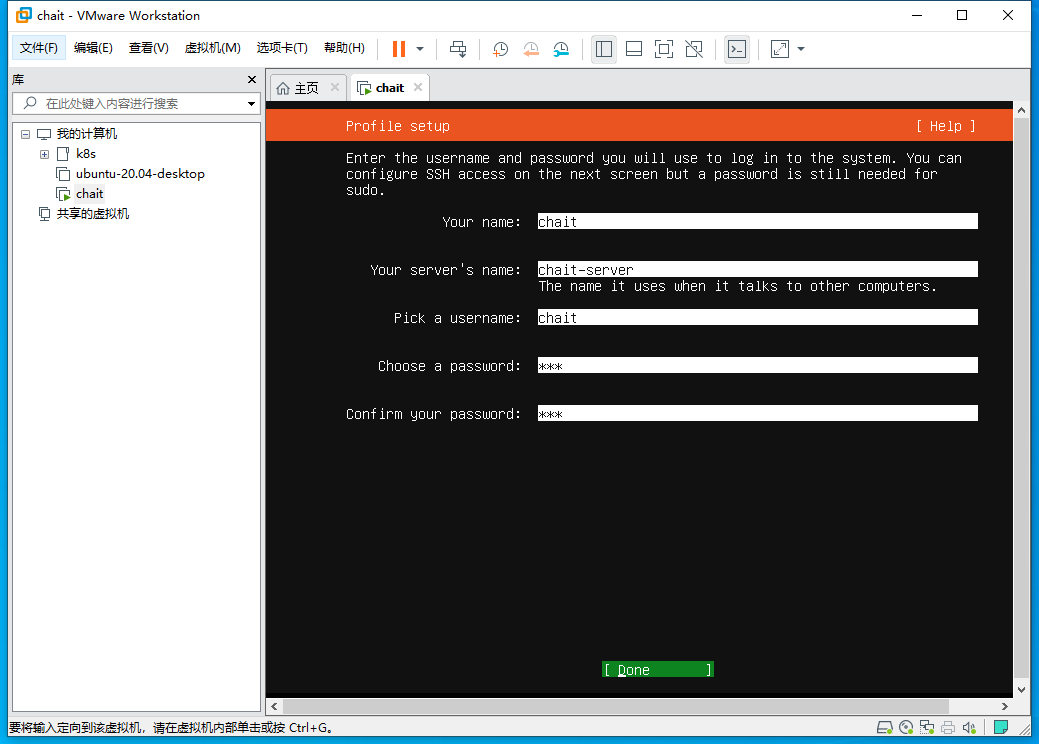The image size is (1039, 744).
Task: Click the Done button in Profile setup
Action: (657, 669)
